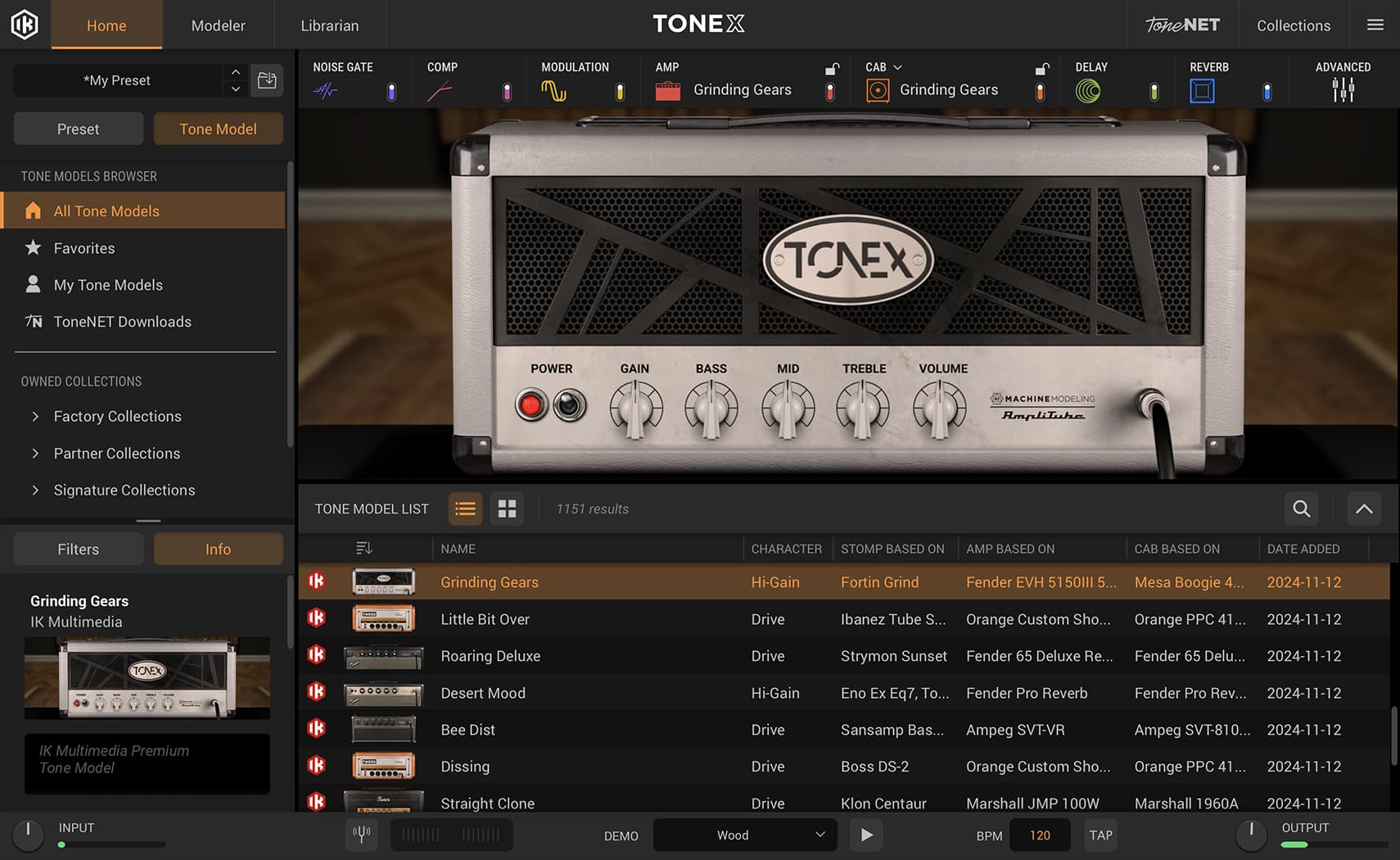Open the Librarian tab

click(330, 25)
